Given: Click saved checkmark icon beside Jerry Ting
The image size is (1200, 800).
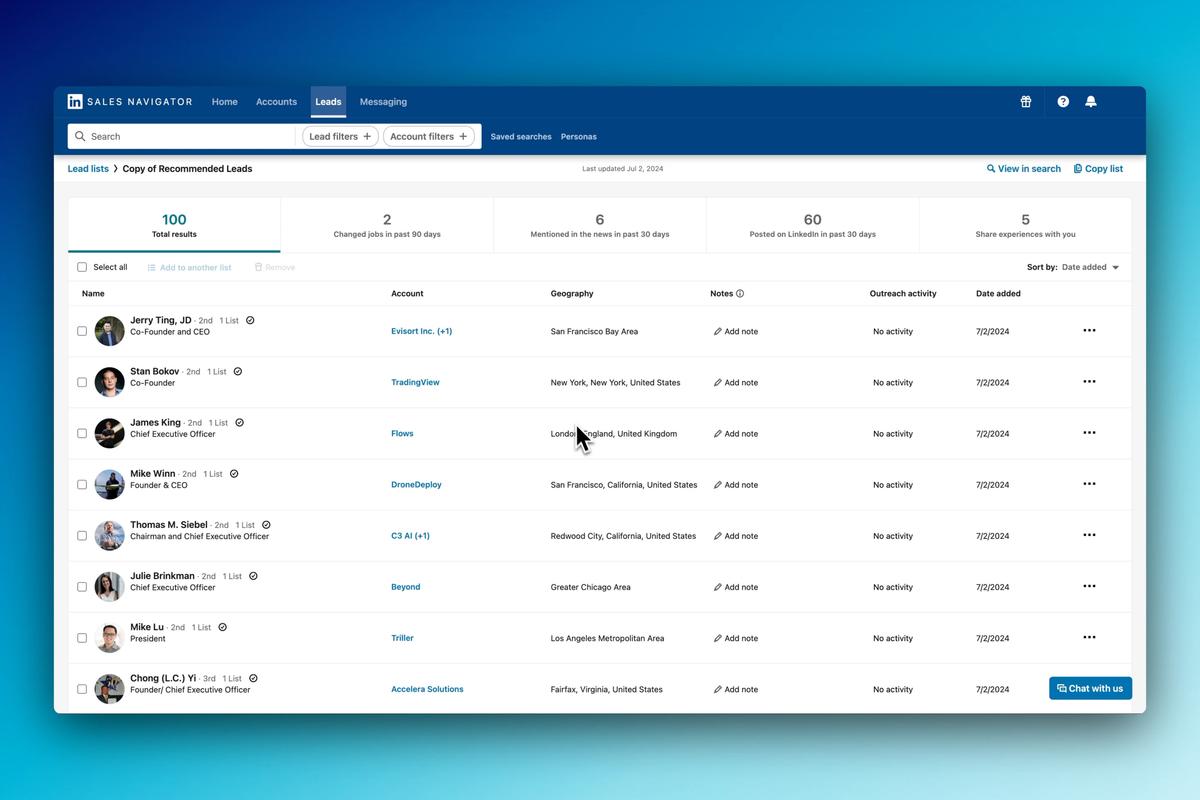Looking at the screenshot, I should [250, 320].
